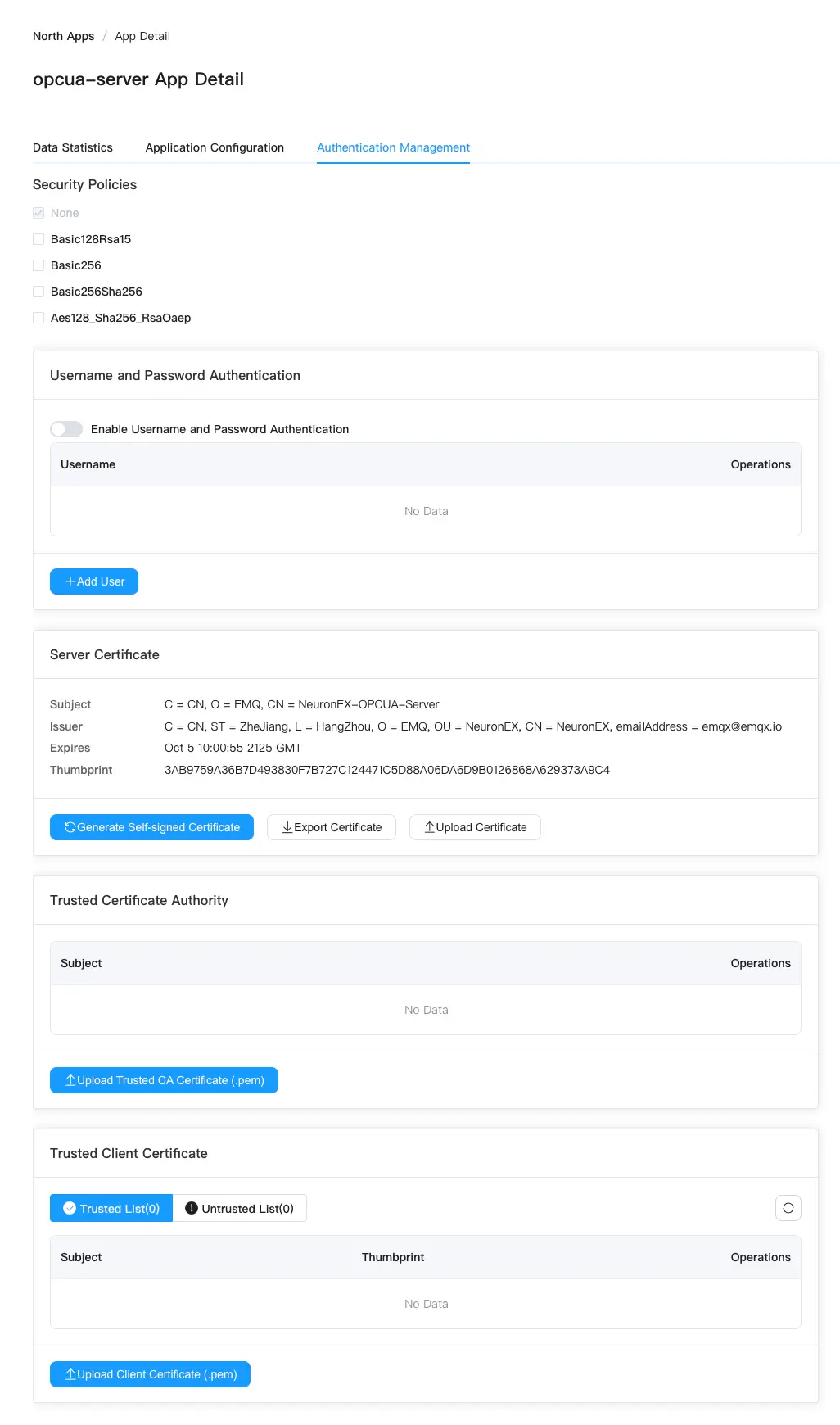Select the Trusted List tab
Viewport: 840px width, 1425px height.
point(111,1208)
